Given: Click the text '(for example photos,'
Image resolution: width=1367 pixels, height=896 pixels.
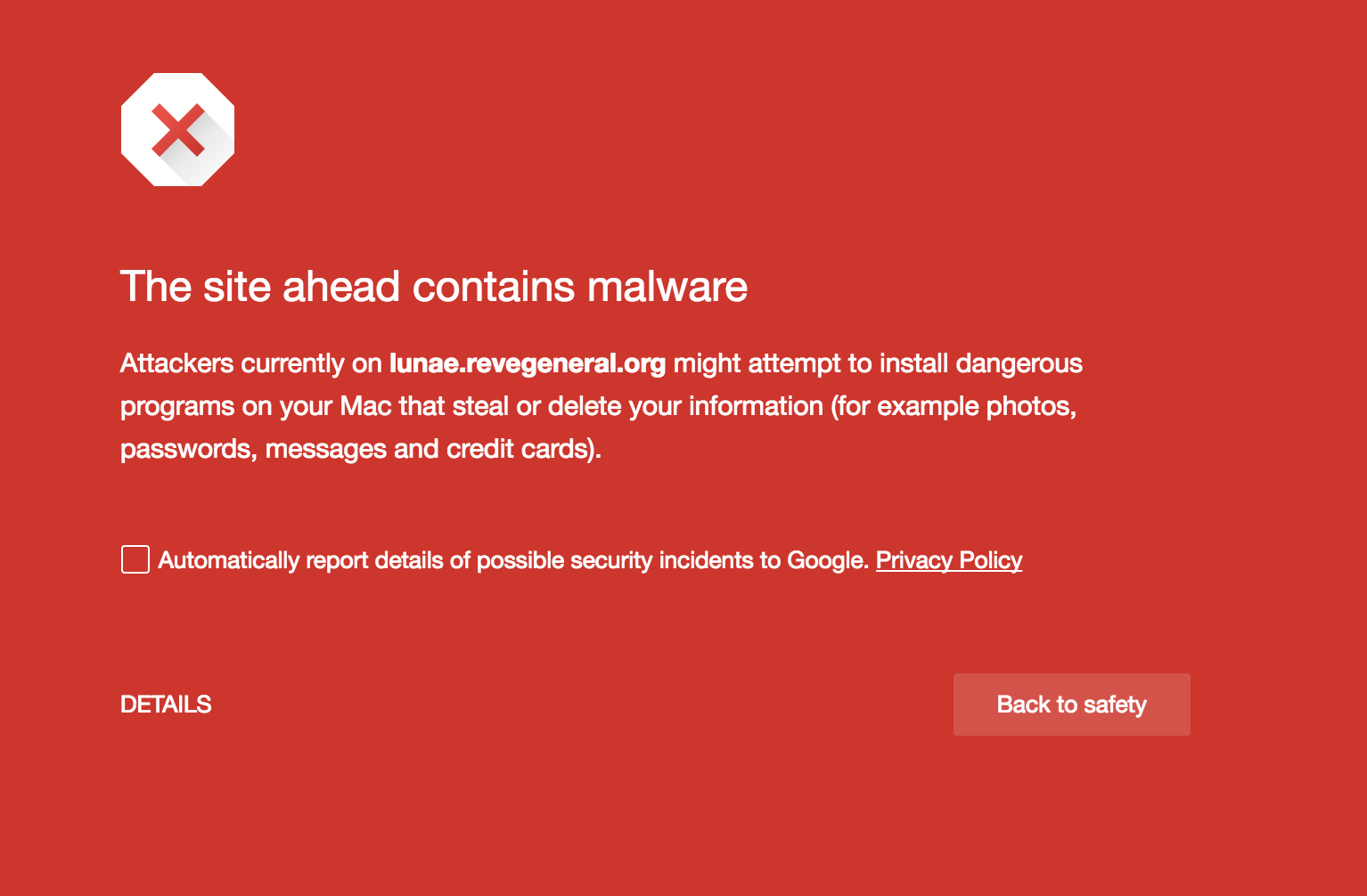Looking at the screenshot, I should click(x=954, y=406).
